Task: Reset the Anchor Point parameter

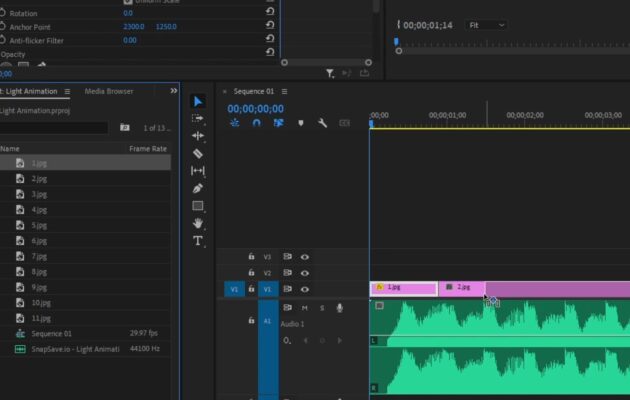Action: click(x=270, y=26)
